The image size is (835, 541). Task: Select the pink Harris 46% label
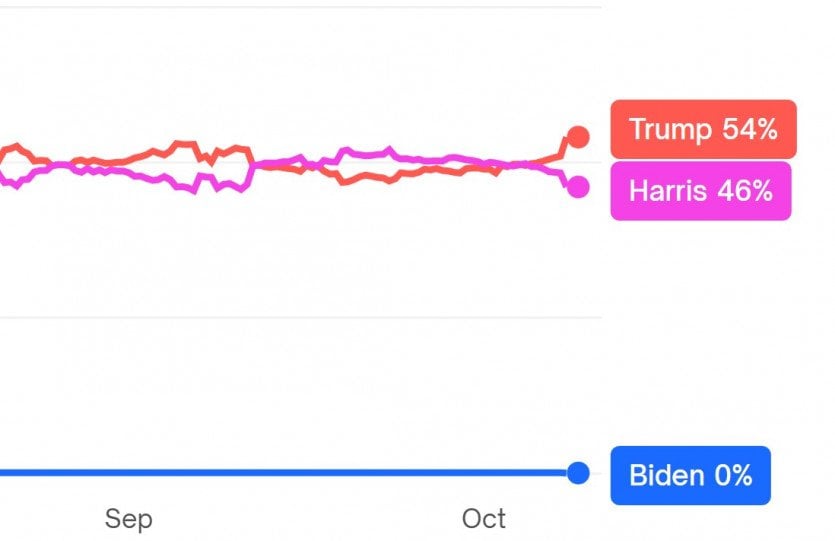(x=701, y=191)
